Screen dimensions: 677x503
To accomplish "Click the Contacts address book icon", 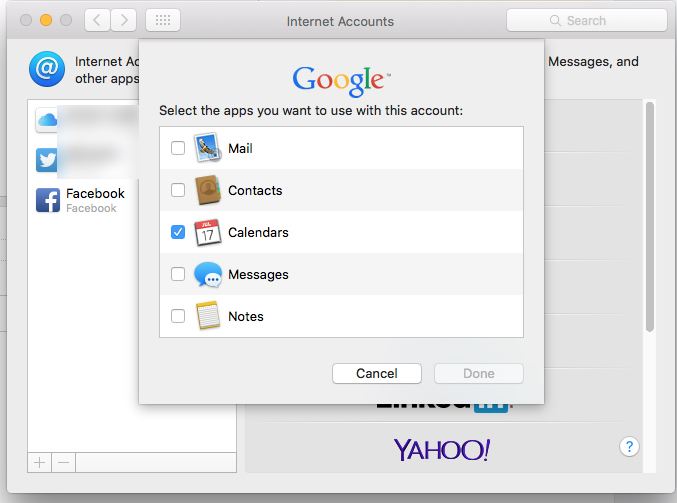I will tap(208, 190).
